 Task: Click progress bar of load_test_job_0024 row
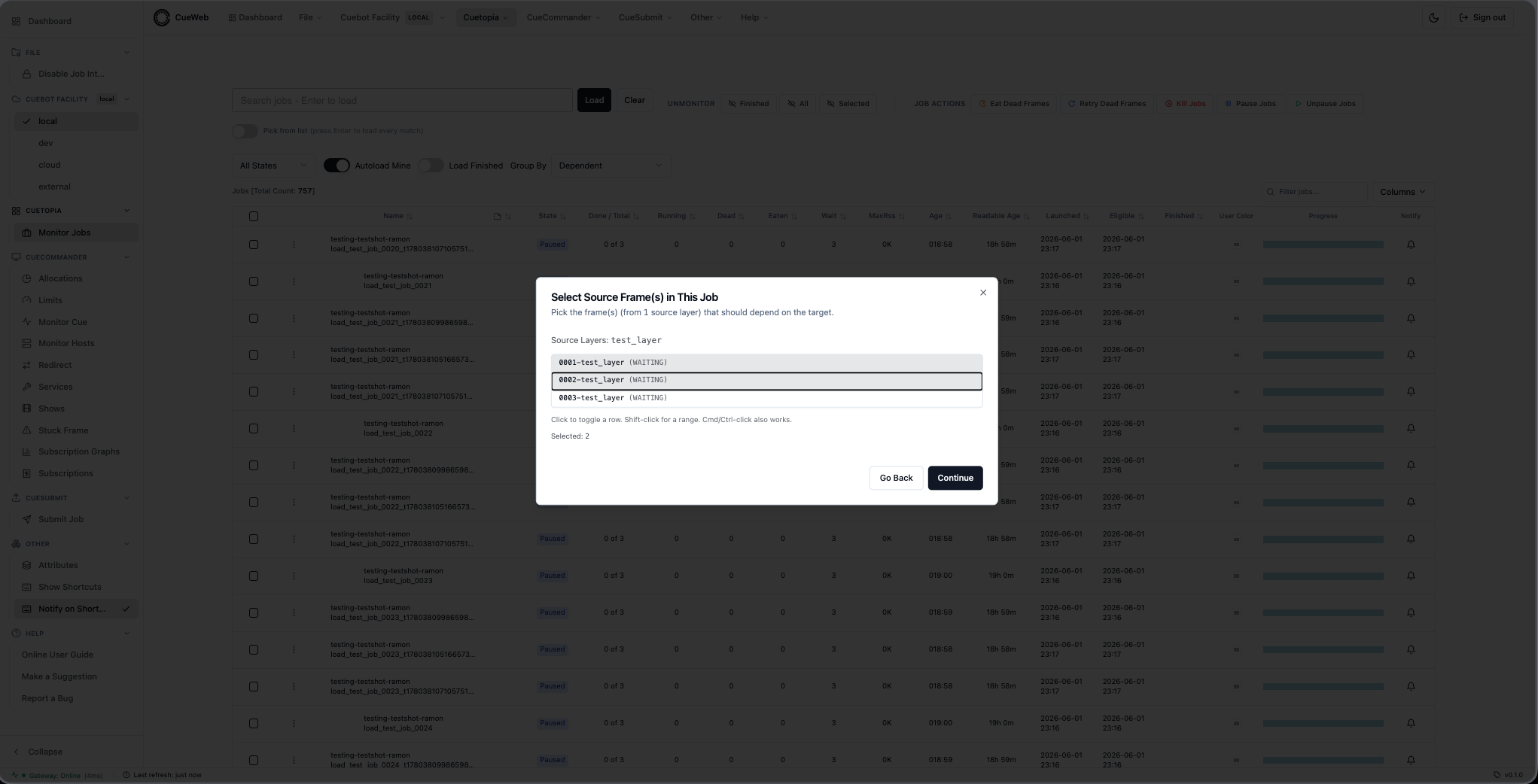[1323, 723]
